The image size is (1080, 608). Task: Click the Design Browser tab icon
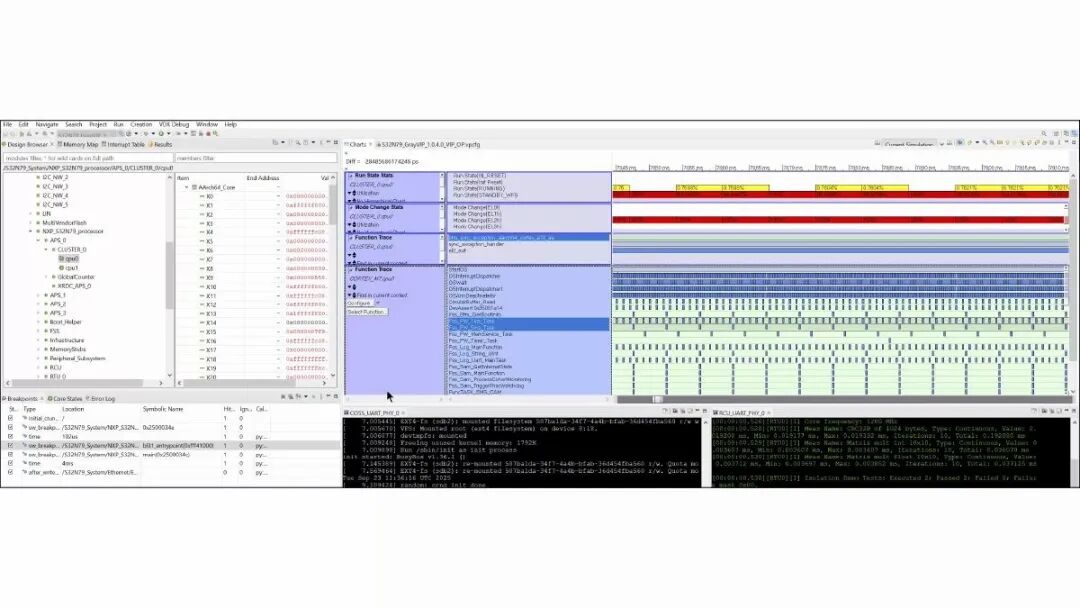5,144
